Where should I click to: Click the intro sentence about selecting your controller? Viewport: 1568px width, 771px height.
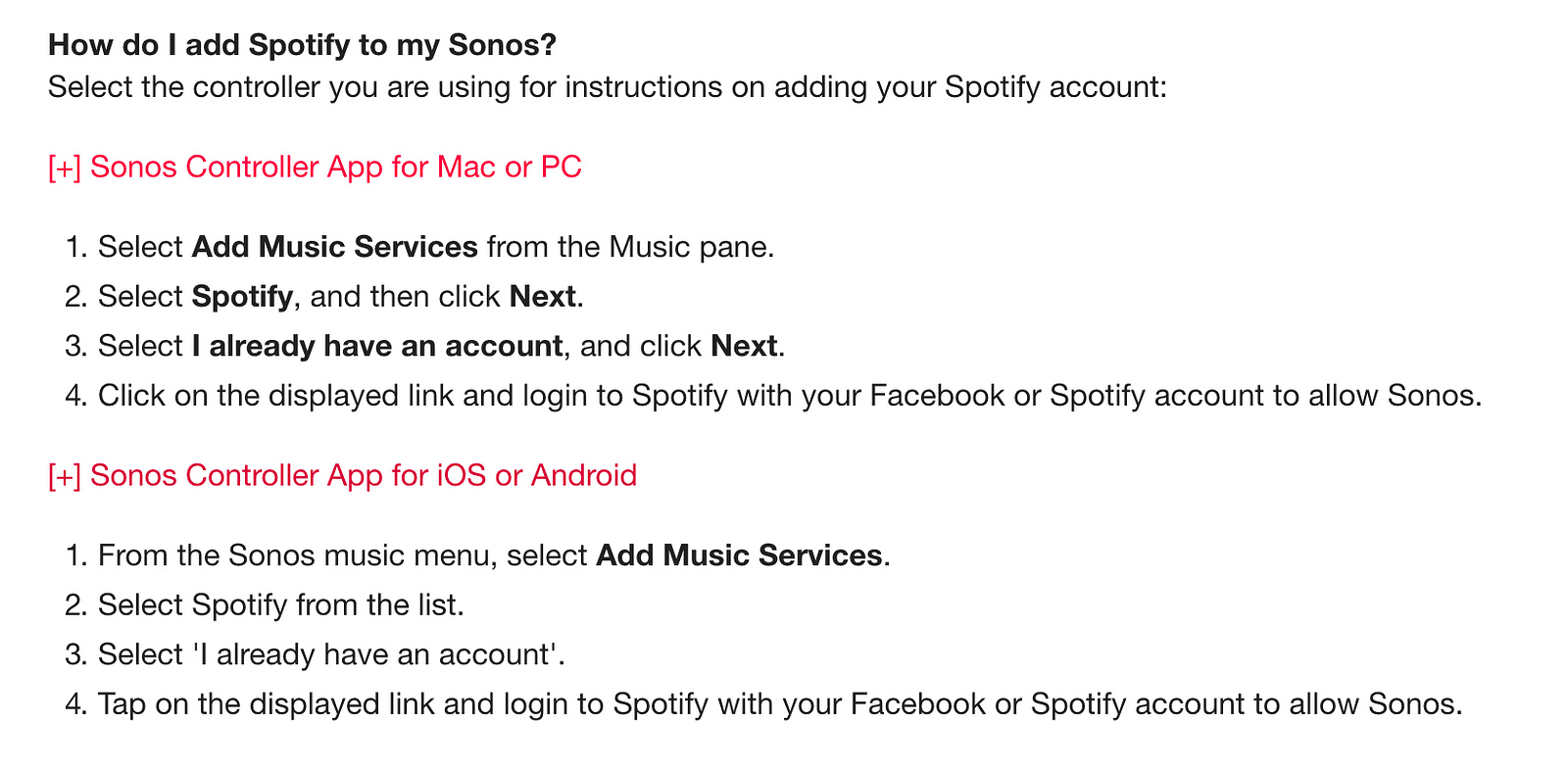[607, 87]
